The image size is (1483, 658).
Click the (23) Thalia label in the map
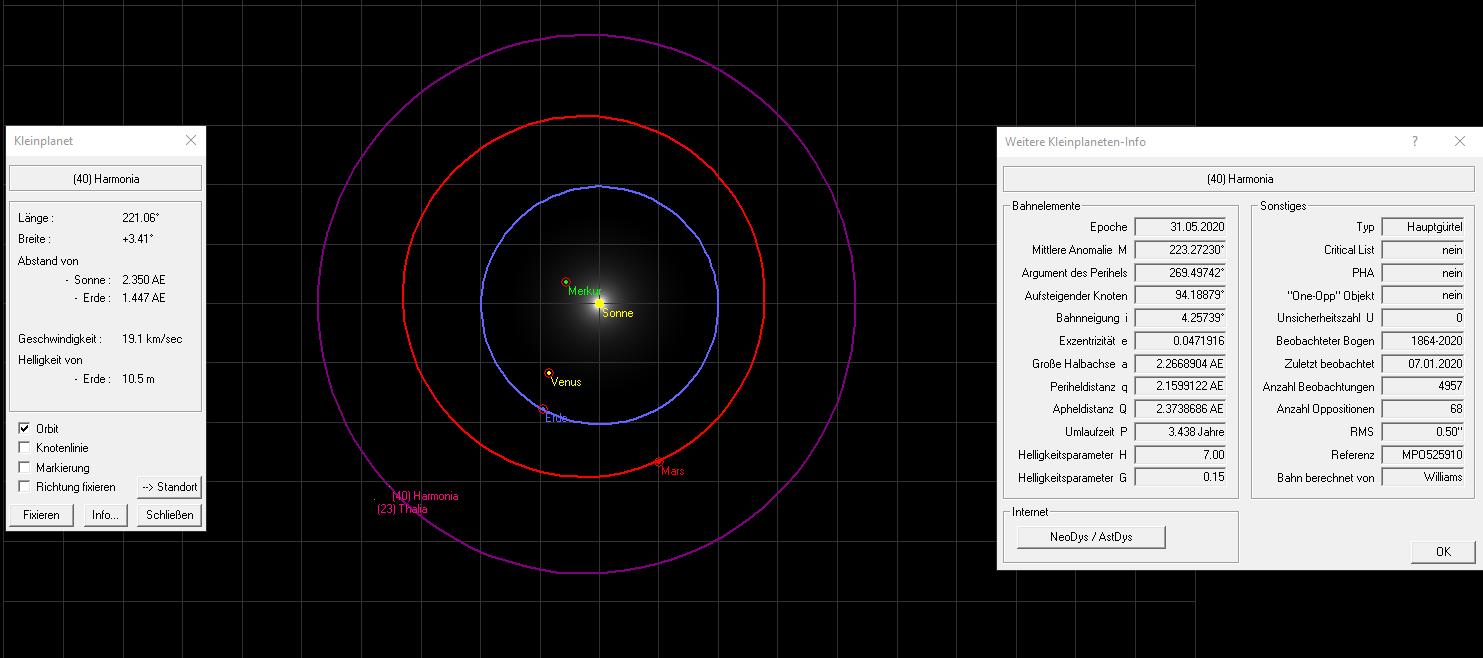401,509
